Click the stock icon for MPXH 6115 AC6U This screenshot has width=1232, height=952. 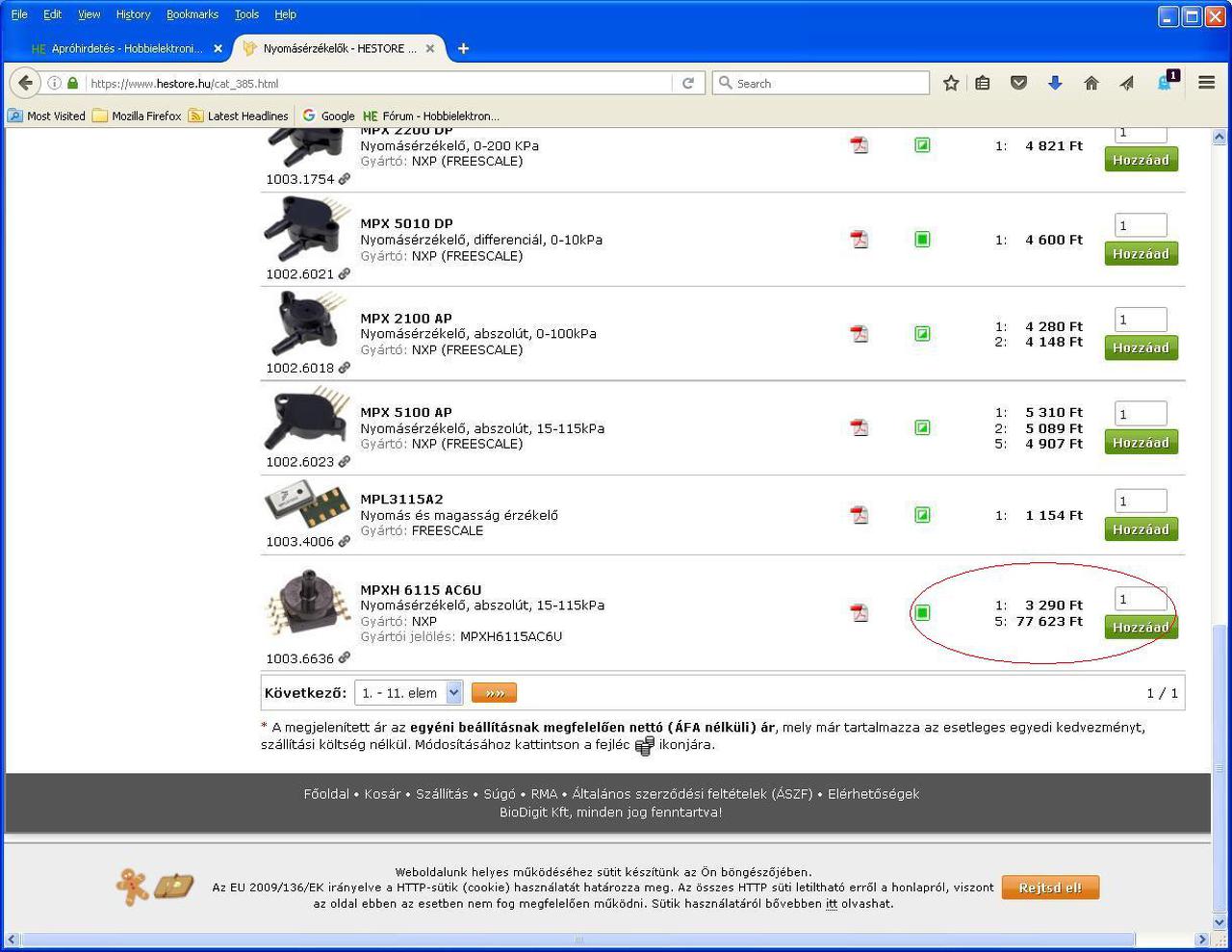click(x=922, y=612)
